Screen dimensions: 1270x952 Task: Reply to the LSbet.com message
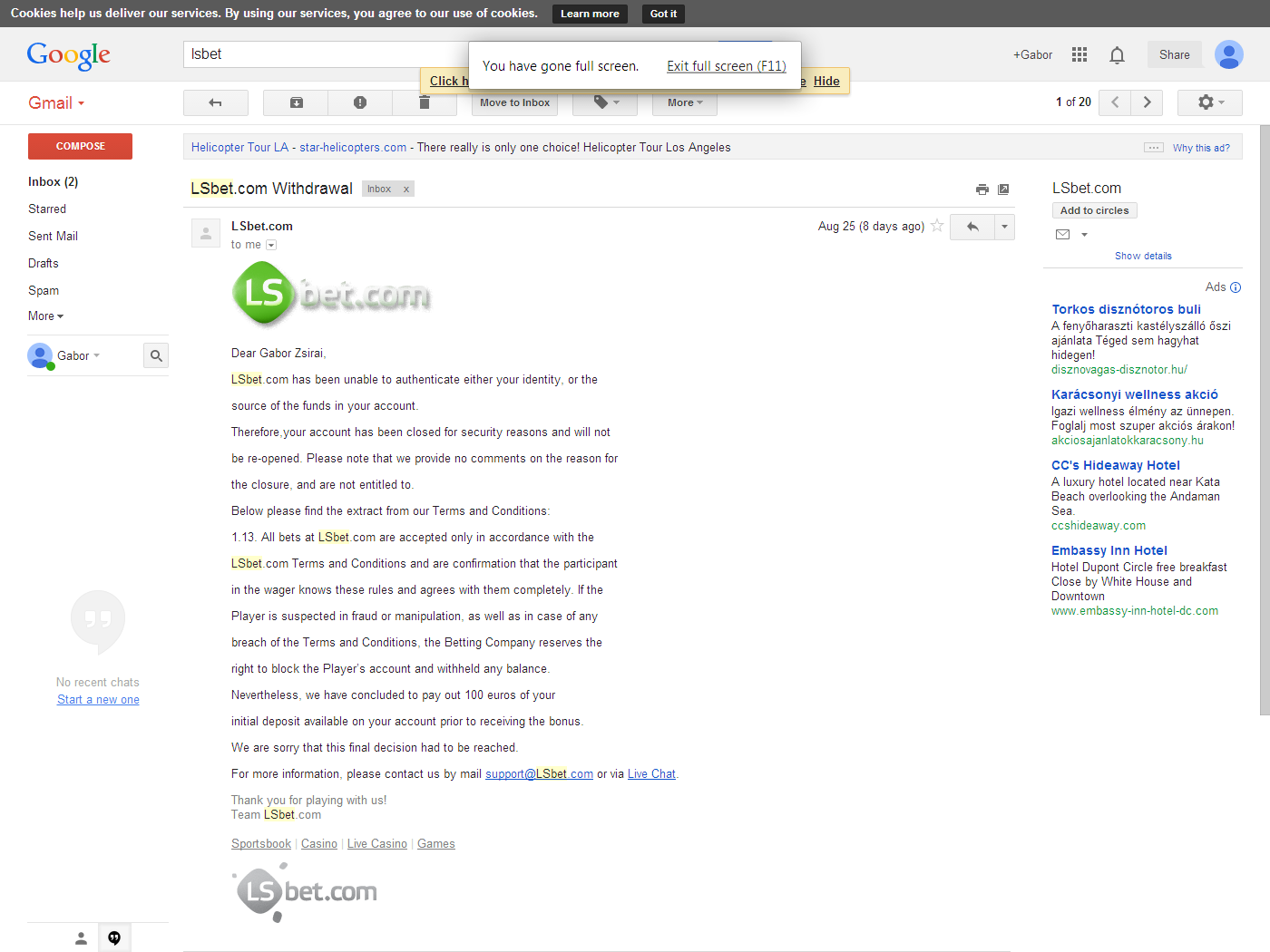(x=972, y=227)
